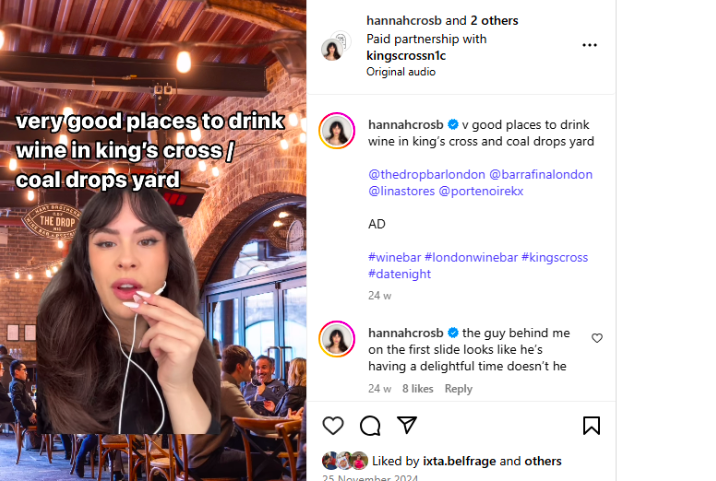This screenshot has width=716, height=481.
Task: Open hannahcrosb profile picture in header
Action: (335, 46)
